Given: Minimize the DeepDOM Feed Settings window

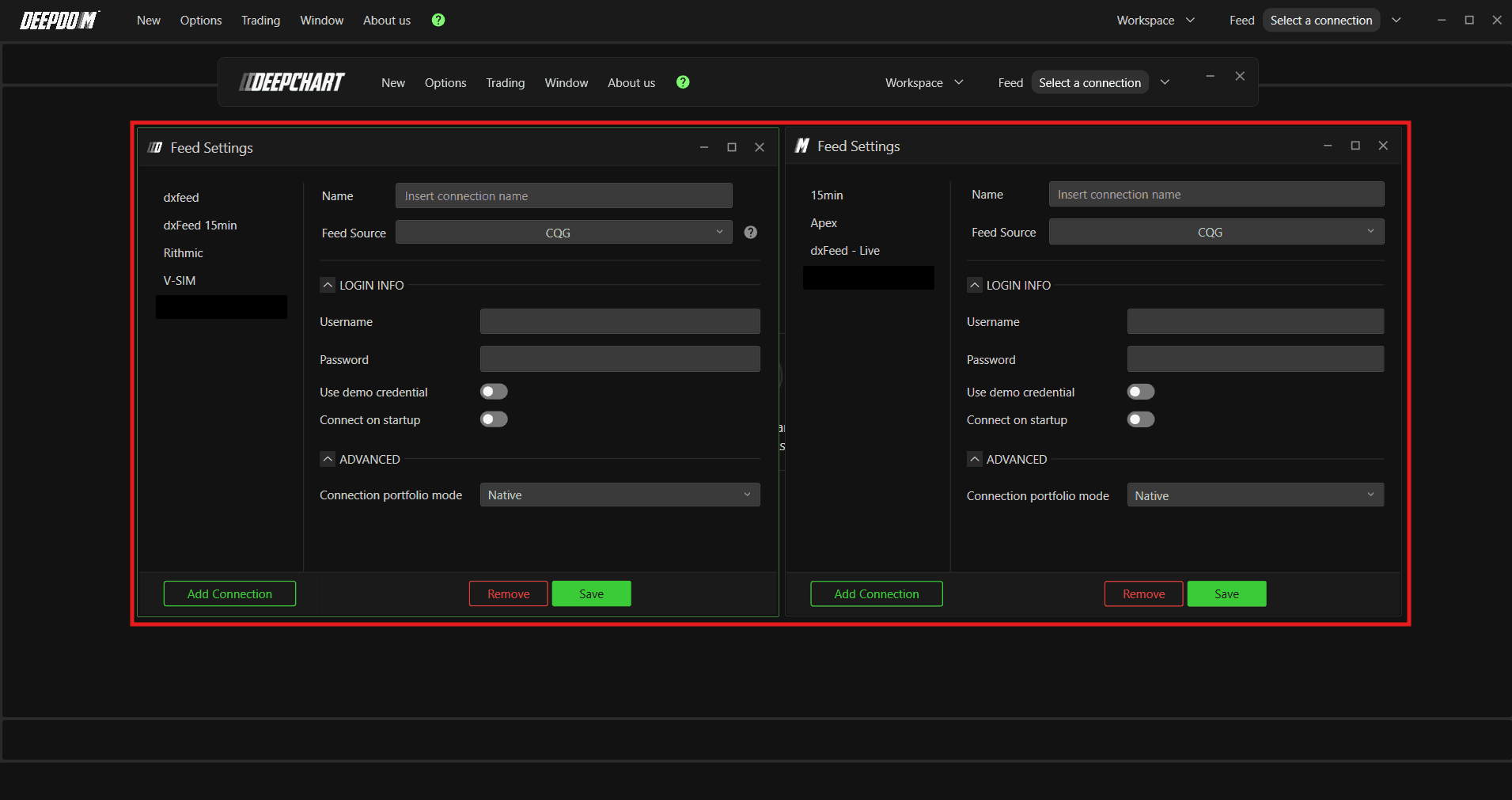Looking at the screenshot, I should [x=1328, y=146].
